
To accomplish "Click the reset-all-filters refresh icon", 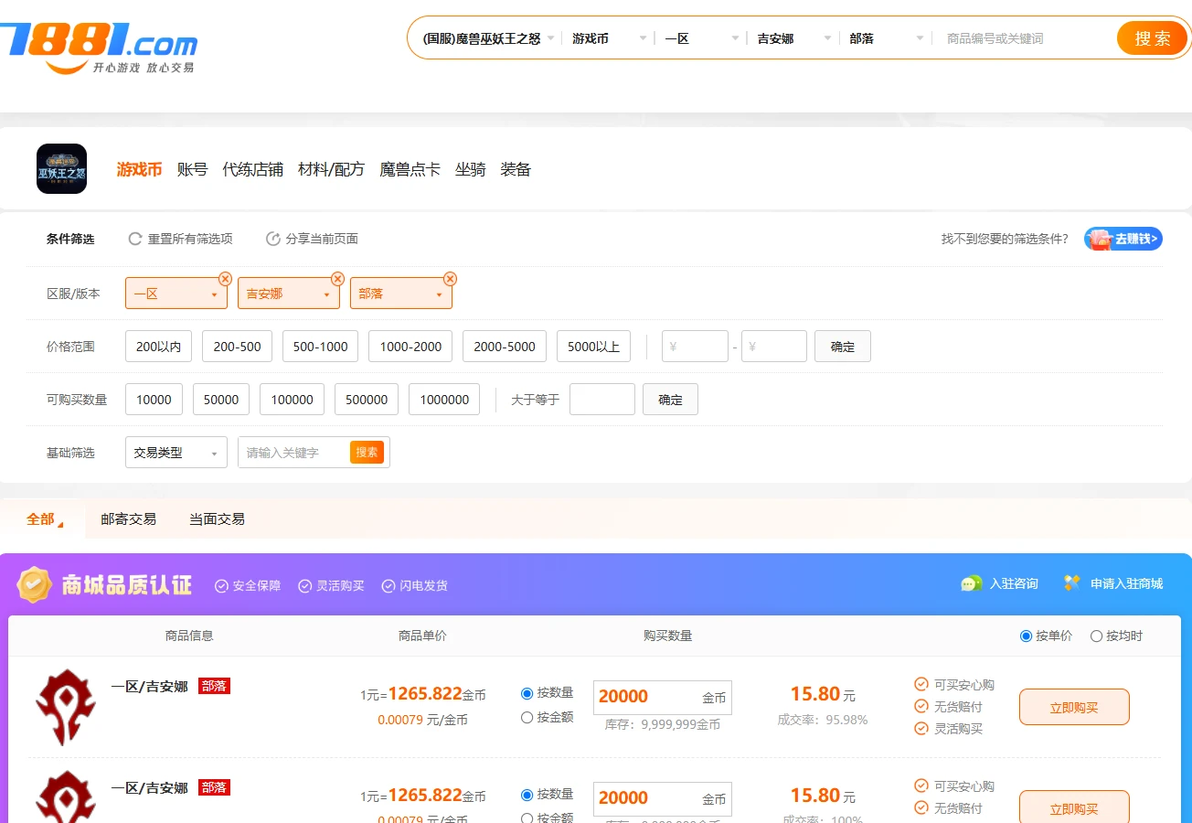I will tap(135, 239).
